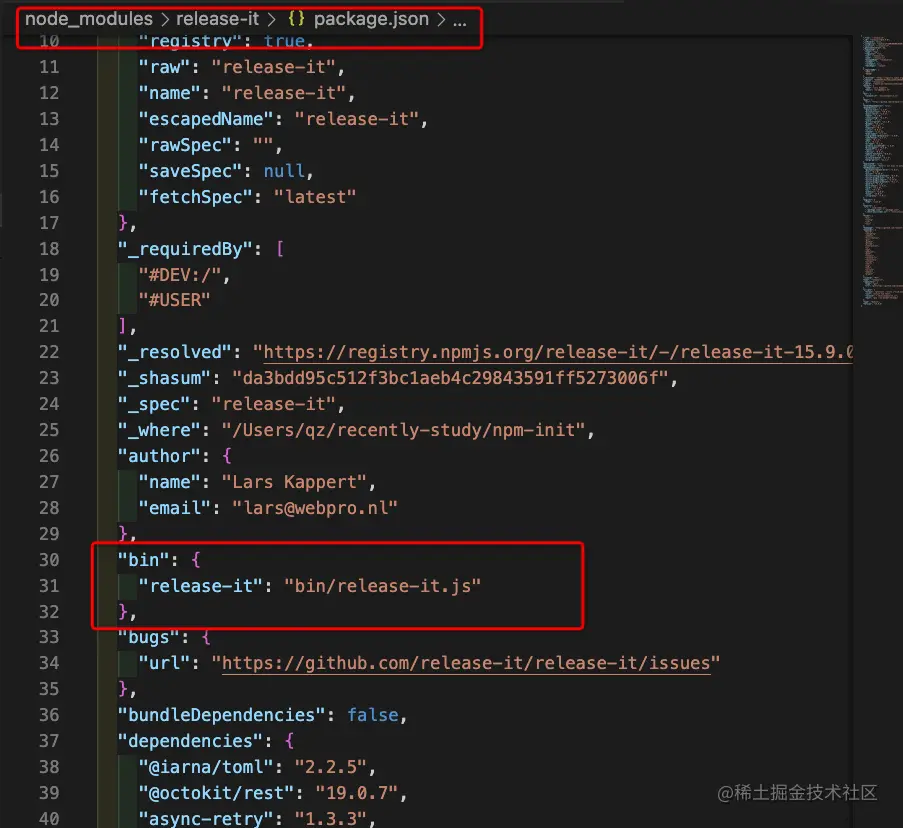Click the JSON braces icon in breadcrumb

[296, 19]
